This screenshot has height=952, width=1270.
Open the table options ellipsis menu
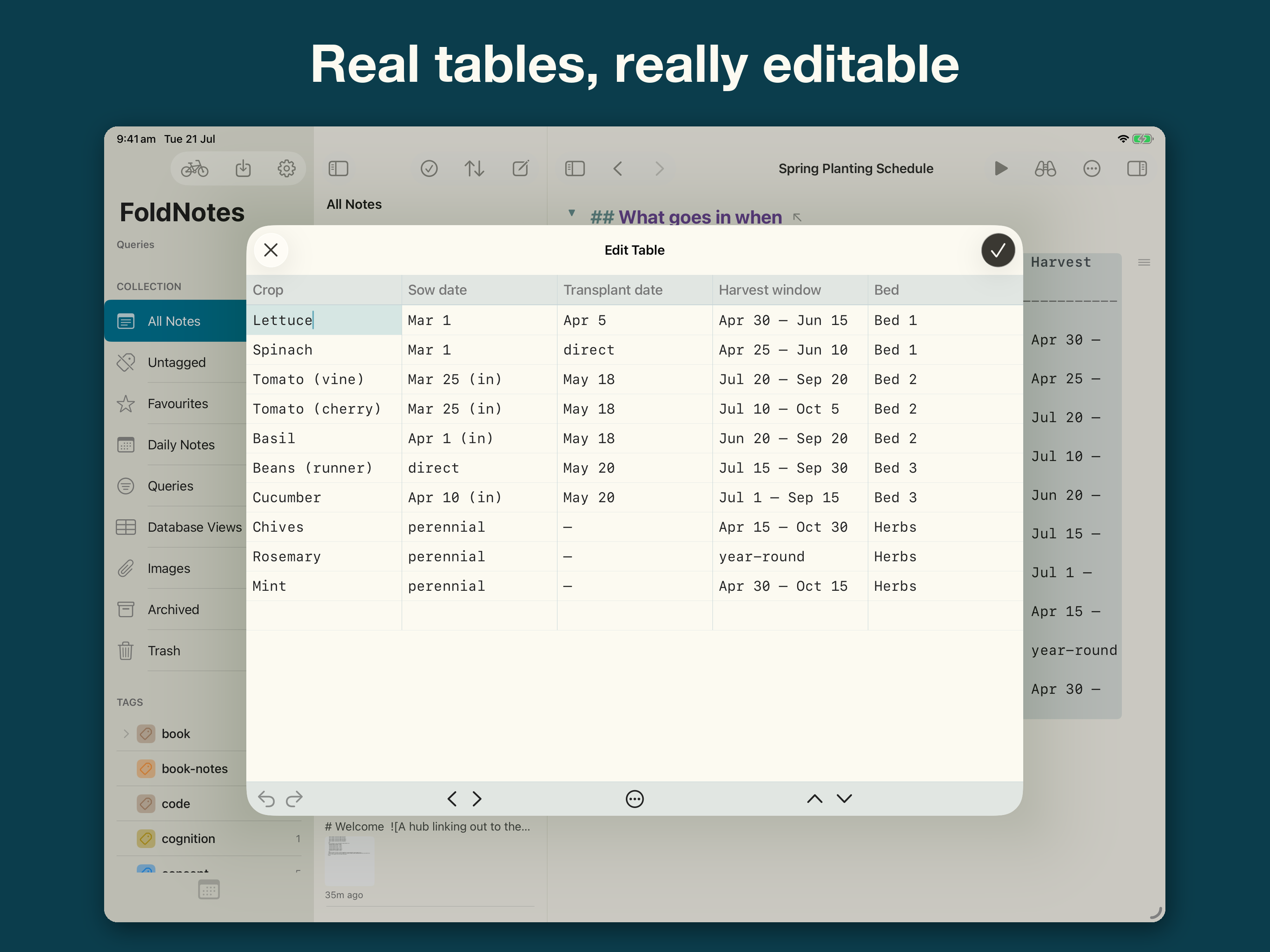(635, 799)
